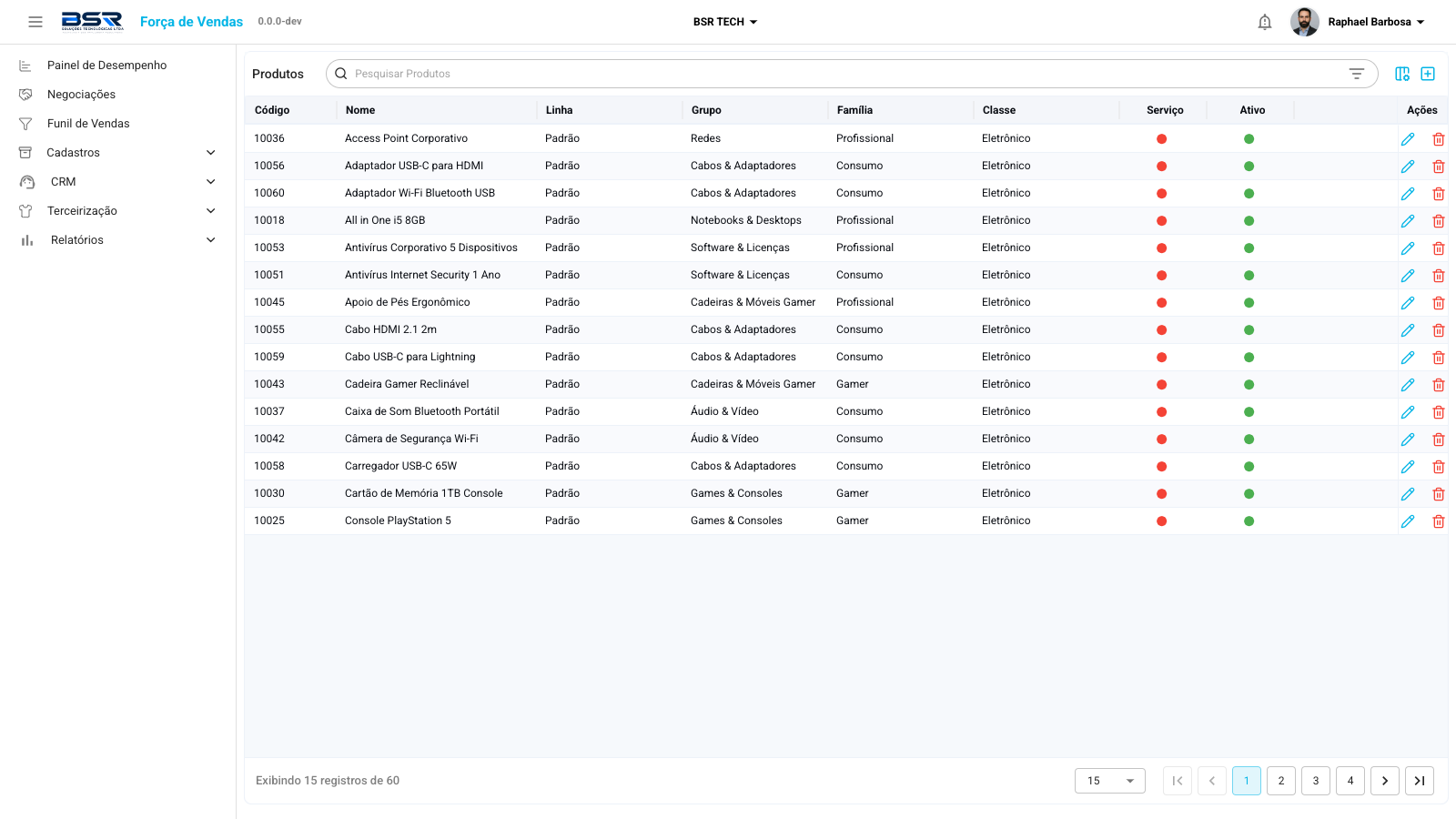This screenshot has width=1456, height=819.
Task: Click Serviço red dot for Cartão de Memória 1TB
Action: [1162, 494]
